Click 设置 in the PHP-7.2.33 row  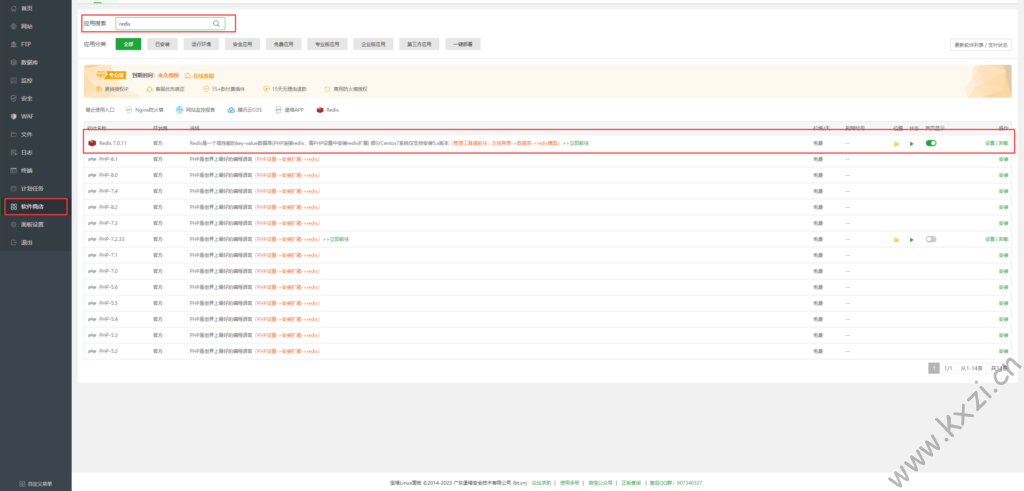click(990, 239)
